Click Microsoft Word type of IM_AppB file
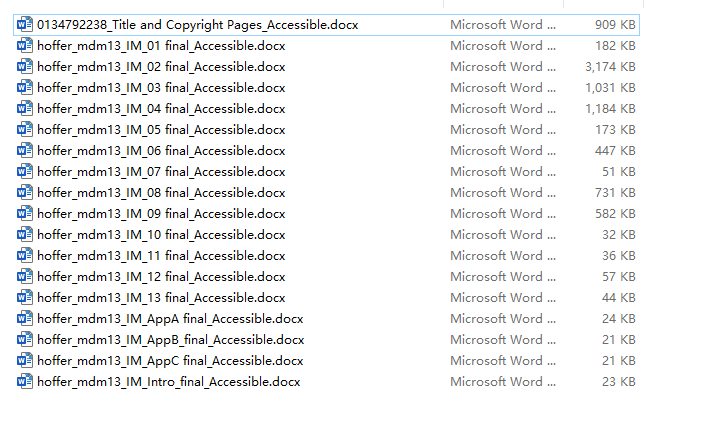The image size is (717, 422). [x=503, y=340]
